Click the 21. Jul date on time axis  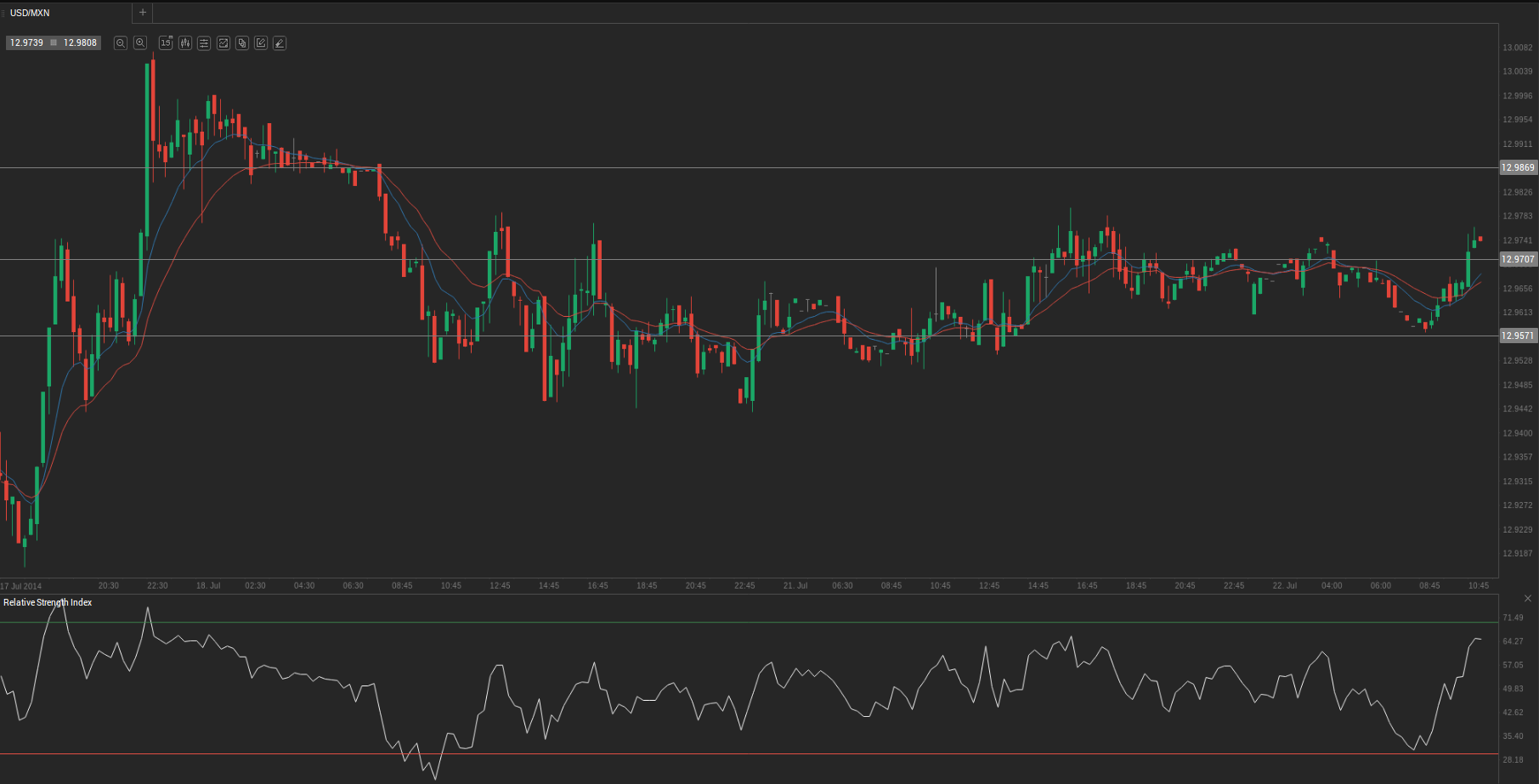(795, 585)
